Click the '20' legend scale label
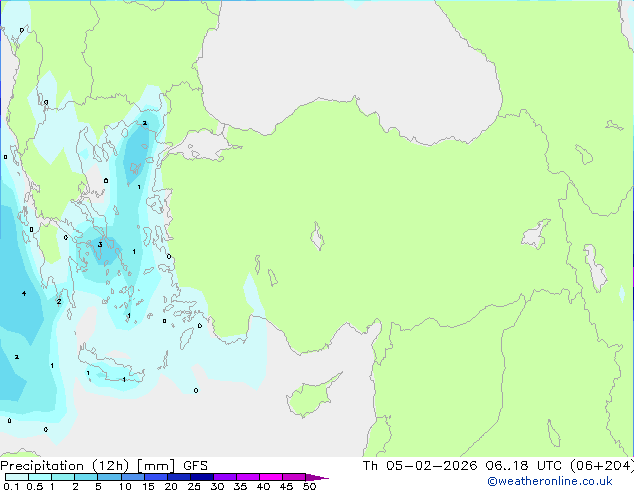The height and width of the screenshot is (490, 634). click(171, 486)
